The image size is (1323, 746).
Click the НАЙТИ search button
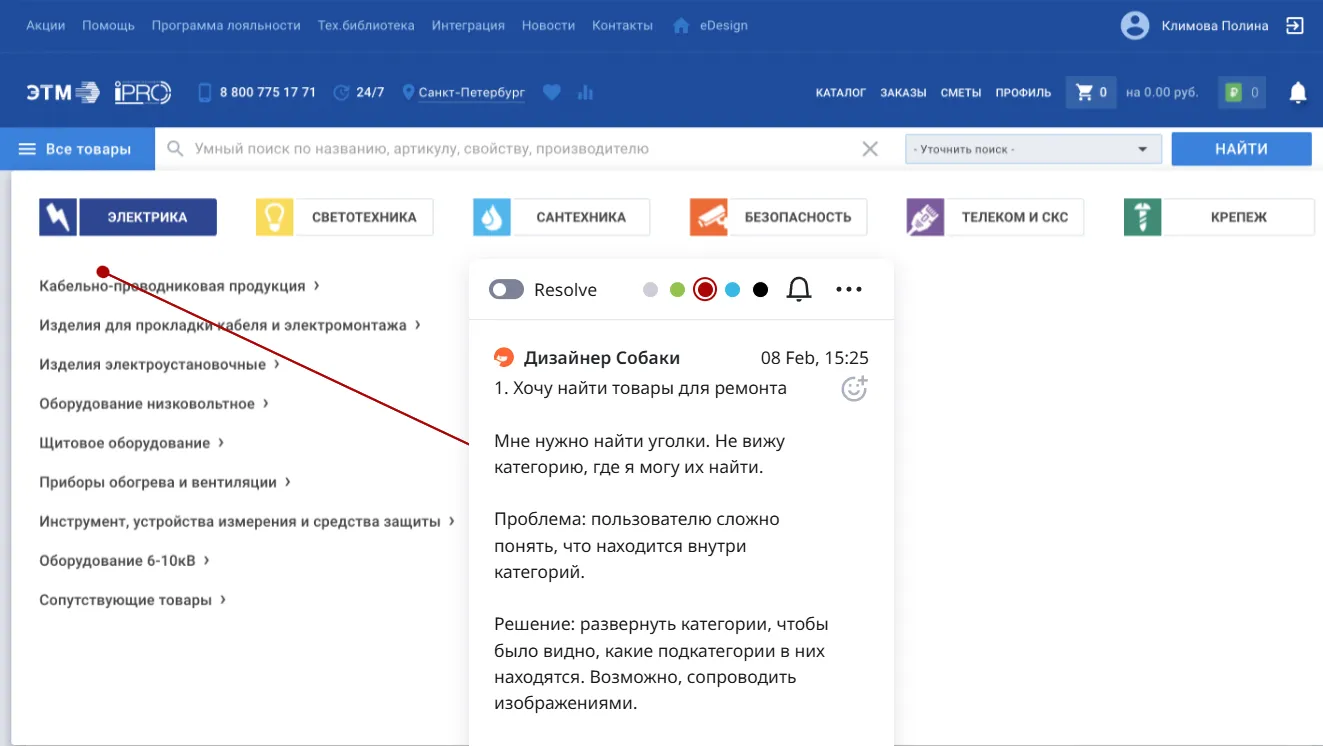tap(1241, 148)
